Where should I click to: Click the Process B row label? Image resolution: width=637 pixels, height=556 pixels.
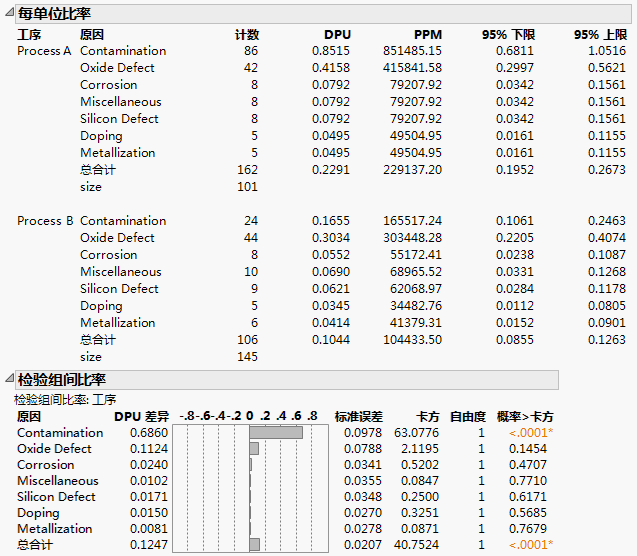tap(45, 221)
